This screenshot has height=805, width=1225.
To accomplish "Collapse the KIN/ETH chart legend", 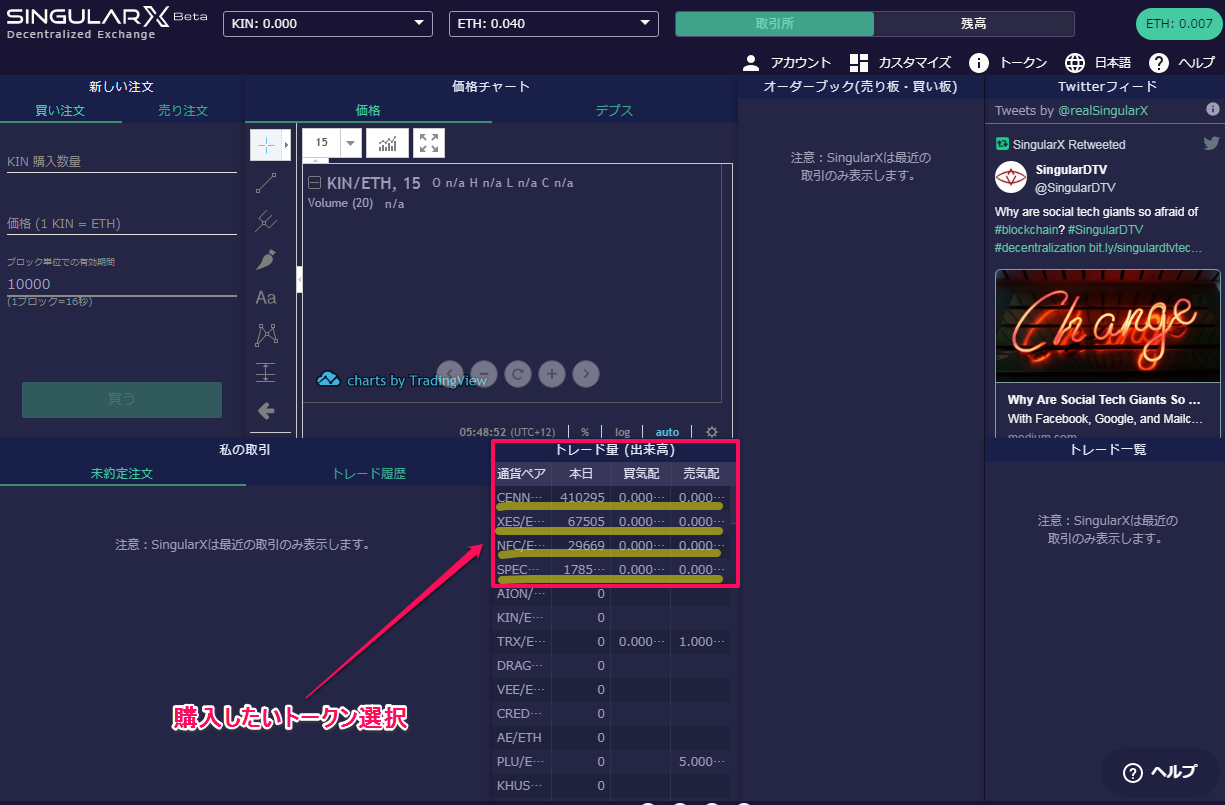I will 314,183.
